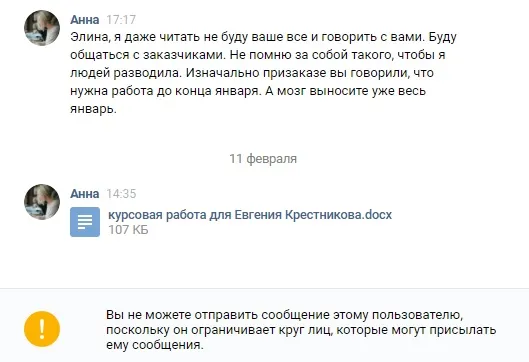Open sender name Анна on the 14:35 message
This screenshot has height=362, width=529.
(85, 194)
